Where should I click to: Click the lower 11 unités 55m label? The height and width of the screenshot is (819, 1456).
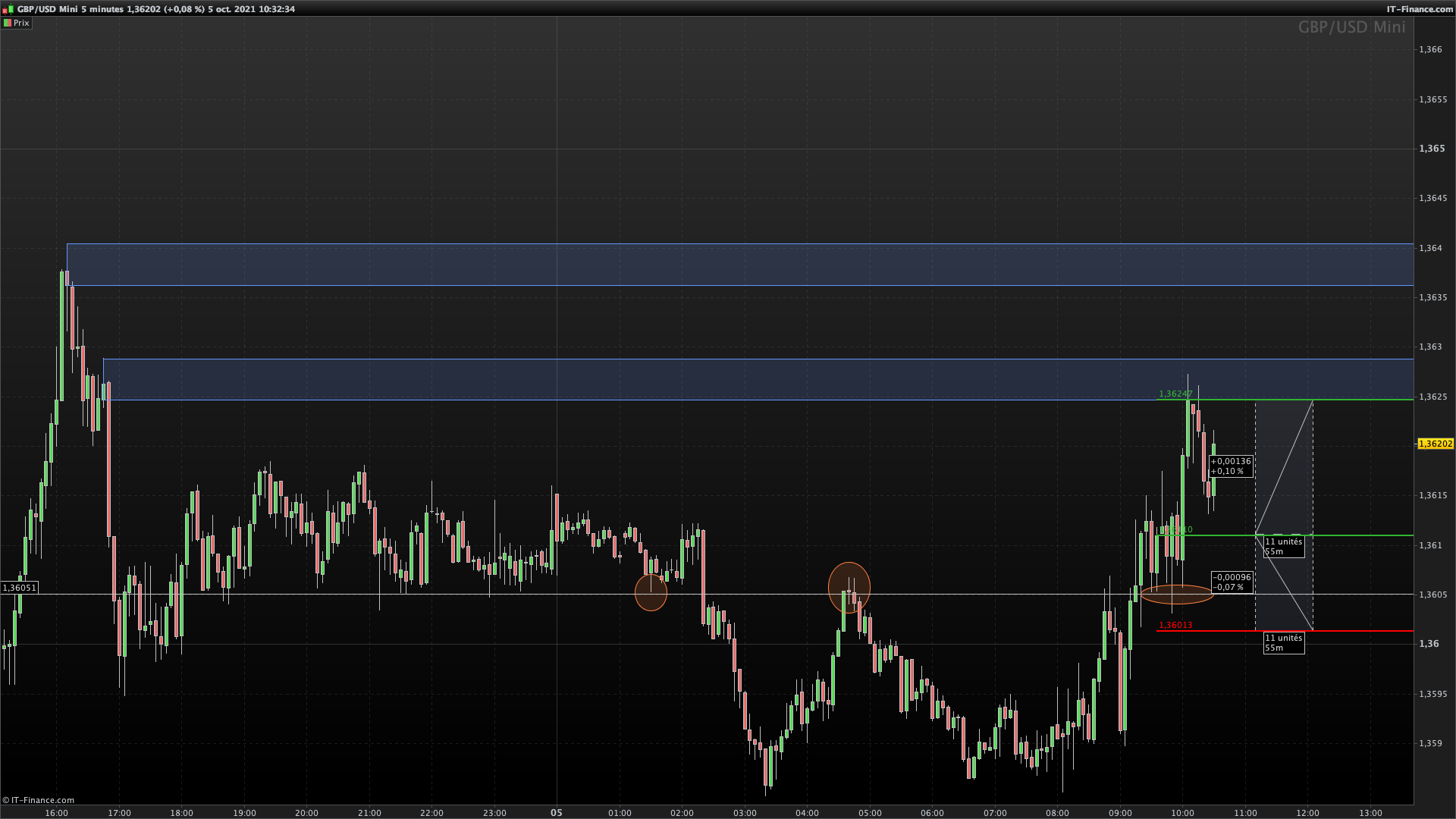coord(1283,642)
